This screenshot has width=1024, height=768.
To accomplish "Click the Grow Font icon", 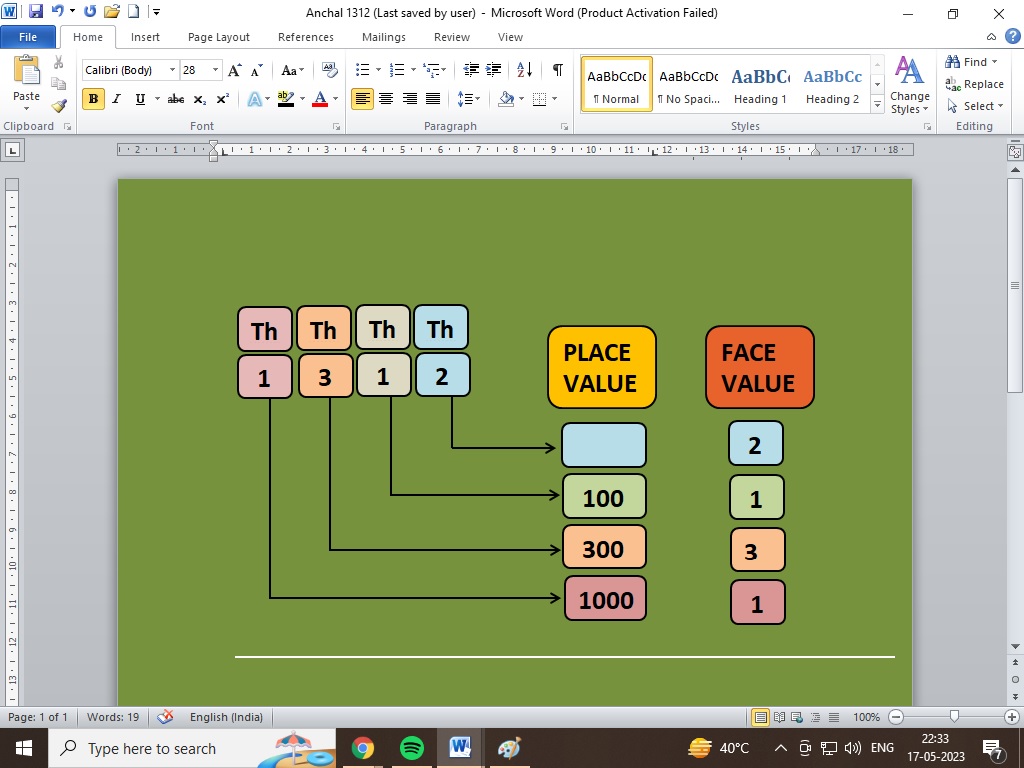I will pos(234,70).
